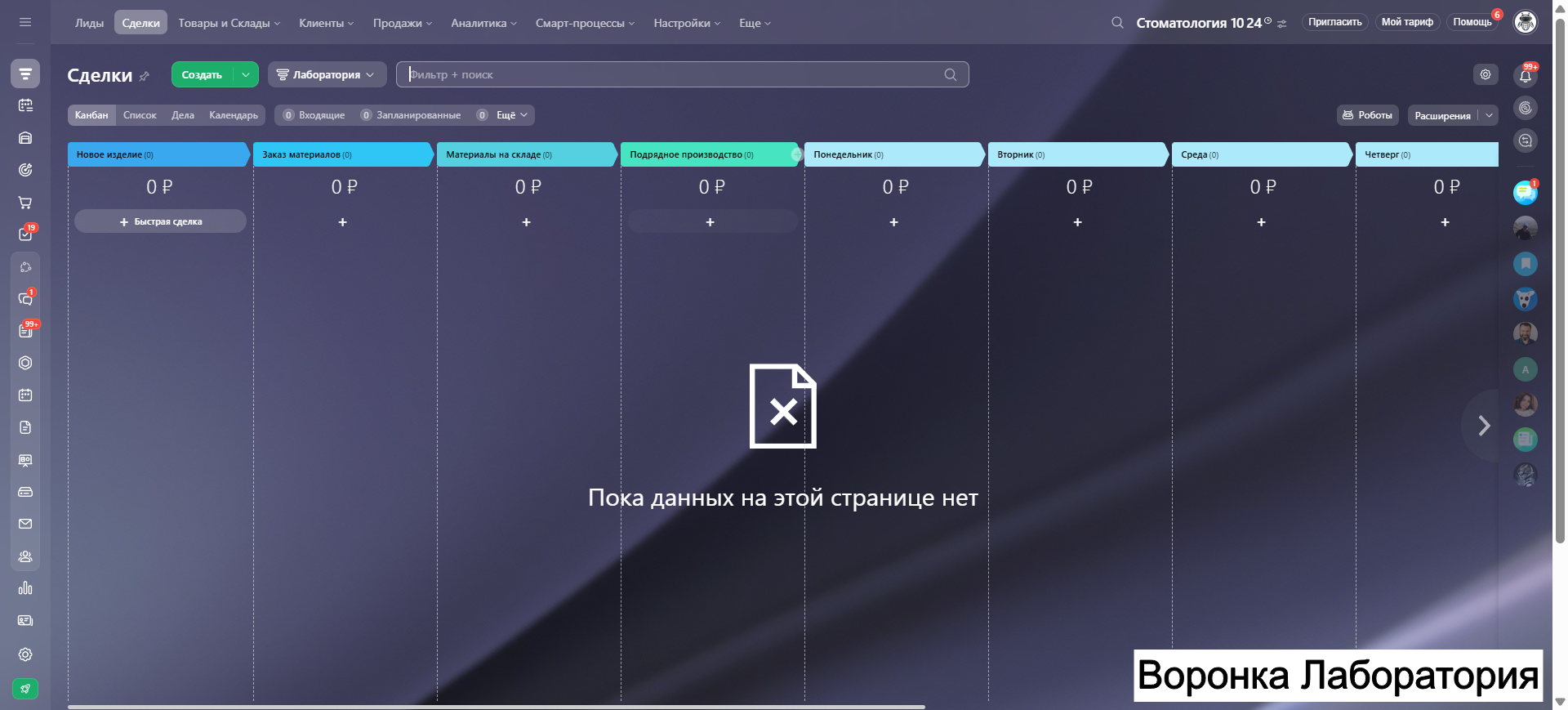1568x710 pixels.
Task: Open messenger chat bubble in right rail
Action: click(x=1525, y=193)
